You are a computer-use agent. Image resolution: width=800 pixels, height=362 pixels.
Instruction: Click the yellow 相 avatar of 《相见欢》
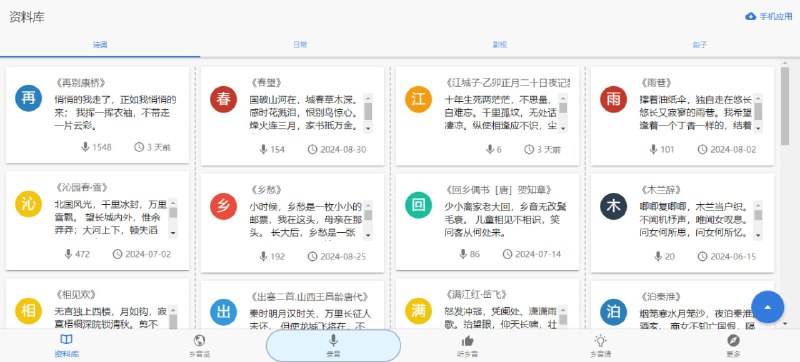[x=29, y=311]
